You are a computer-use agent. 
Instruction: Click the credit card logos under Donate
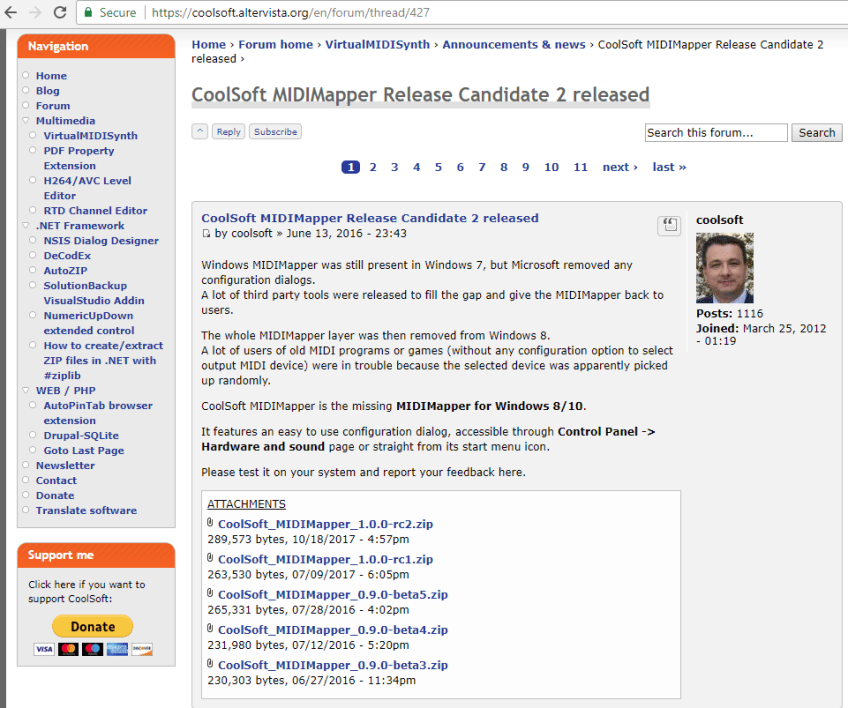pyautogui.click(x=93, y=649)
